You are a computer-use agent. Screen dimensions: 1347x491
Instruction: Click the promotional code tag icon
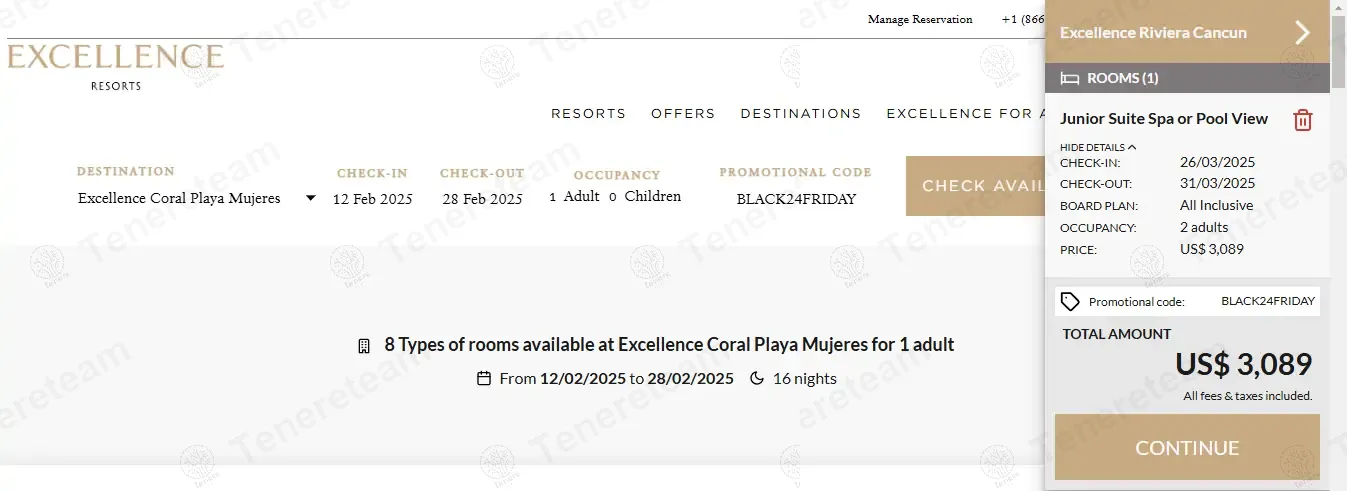pos(1070,301)
